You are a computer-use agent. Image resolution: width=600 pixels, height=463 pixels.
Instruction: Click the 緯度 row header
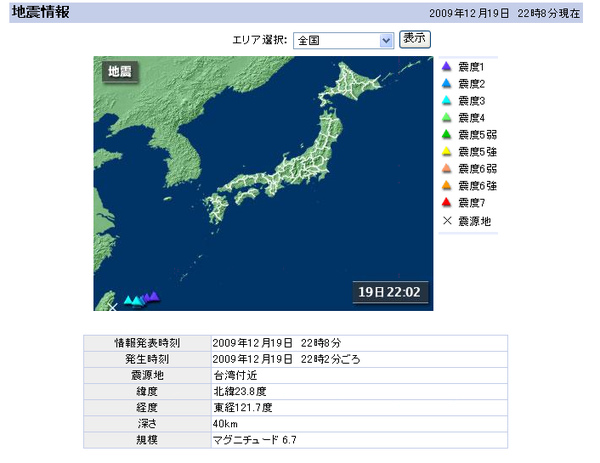147,391
